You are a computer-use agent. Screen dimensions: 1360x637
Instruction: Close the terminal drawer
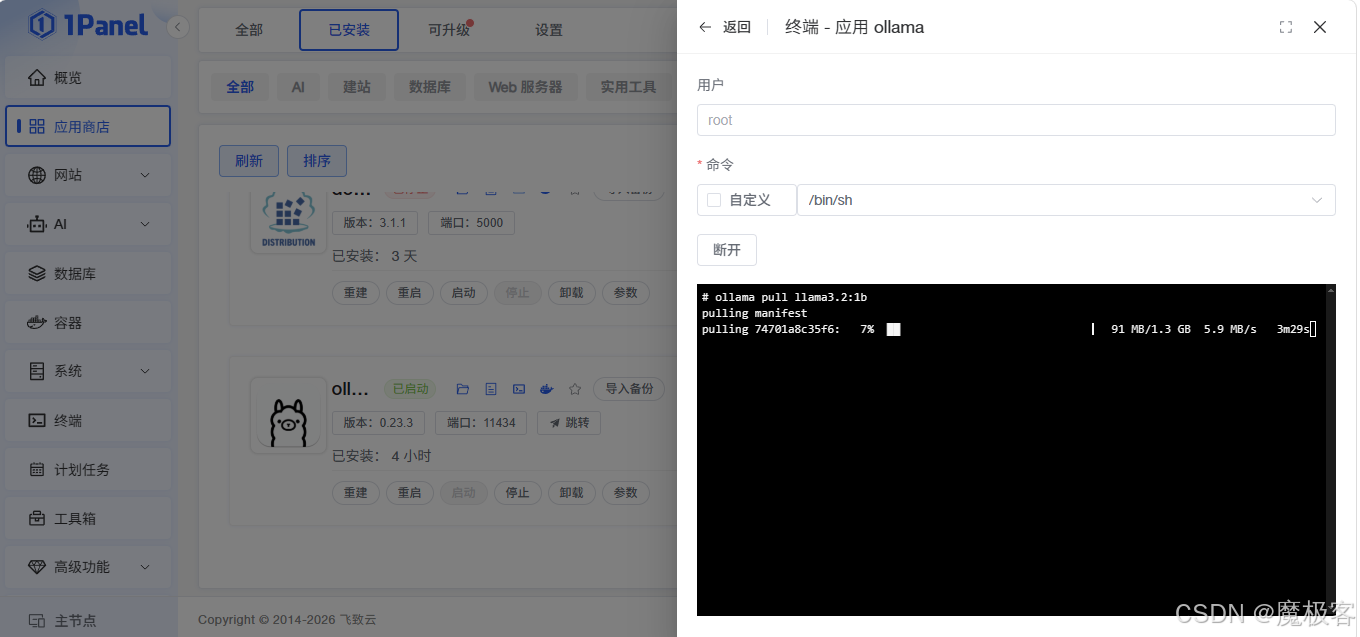(1320, 27)
